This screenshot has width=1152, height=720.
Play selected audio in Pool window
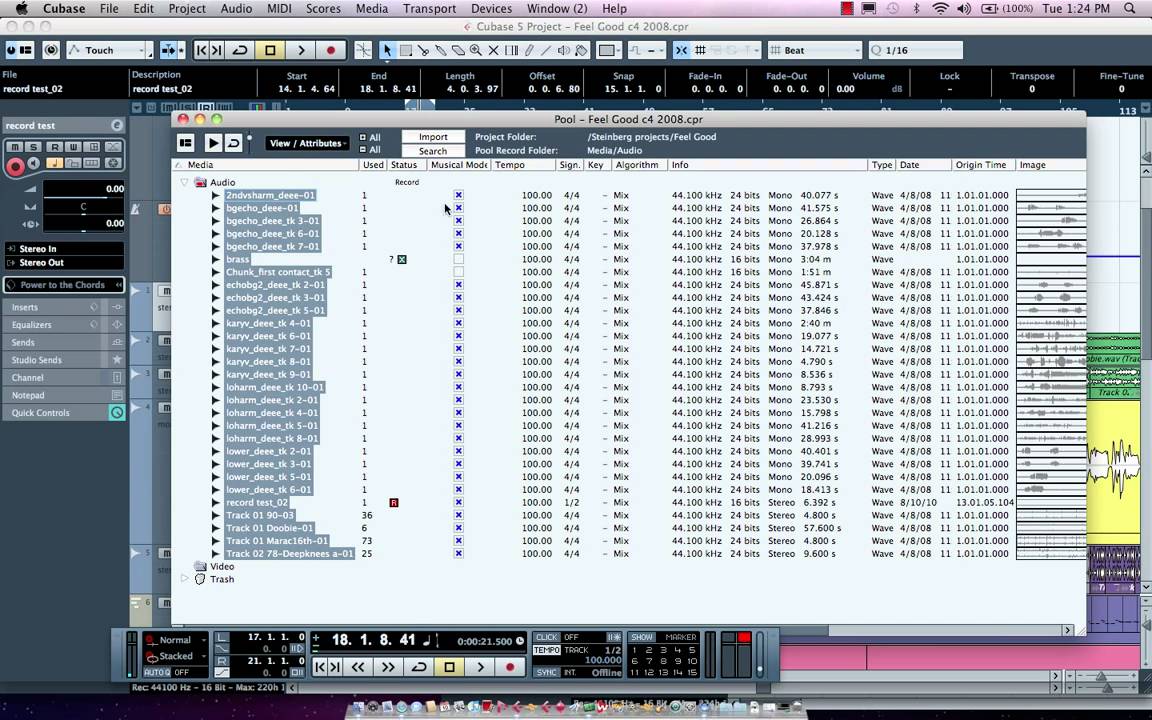pos(213,143)
